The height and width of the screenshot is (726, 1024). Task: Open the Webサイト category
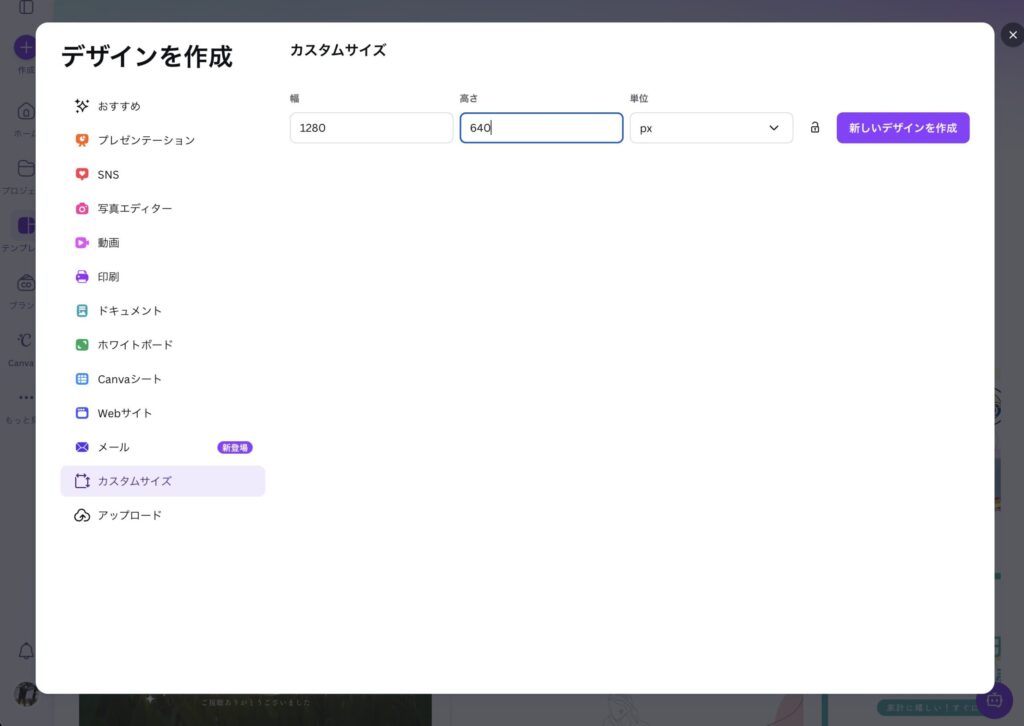125,413
